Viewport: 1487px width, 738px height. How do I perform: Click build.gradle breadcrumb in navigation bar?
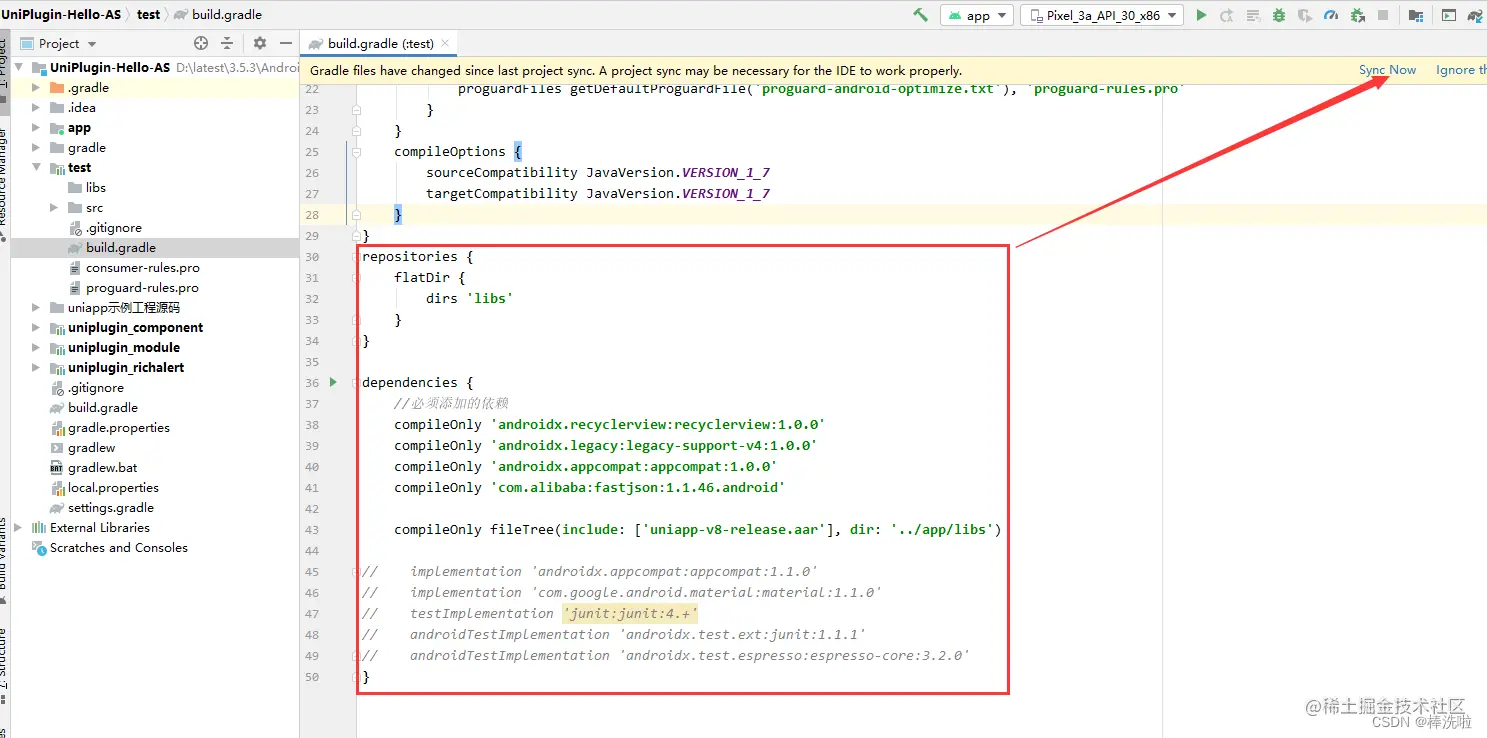pos(217,15)
